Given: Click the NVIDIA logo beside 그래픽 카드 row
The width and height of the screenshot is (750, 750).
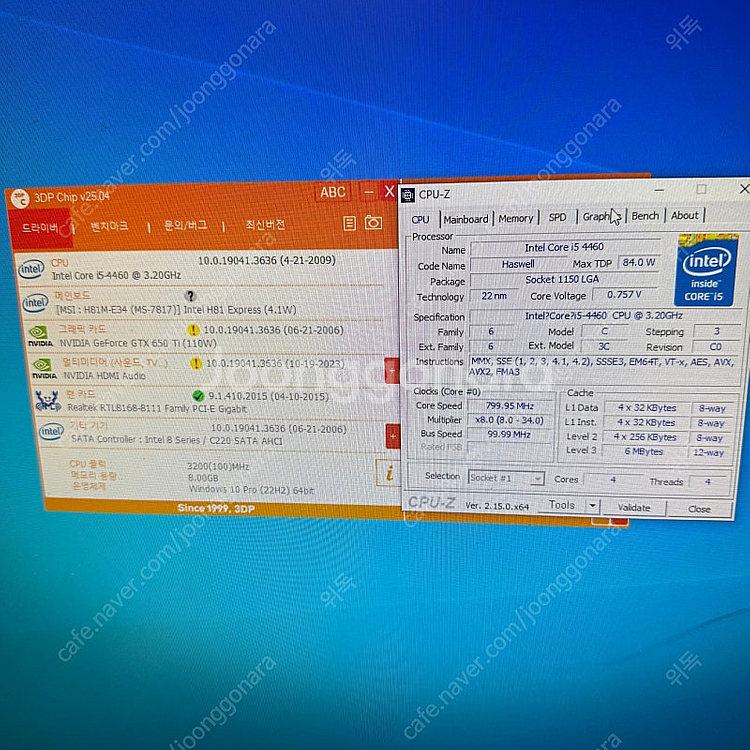Looking at the screenshot, I should point(40,336).
